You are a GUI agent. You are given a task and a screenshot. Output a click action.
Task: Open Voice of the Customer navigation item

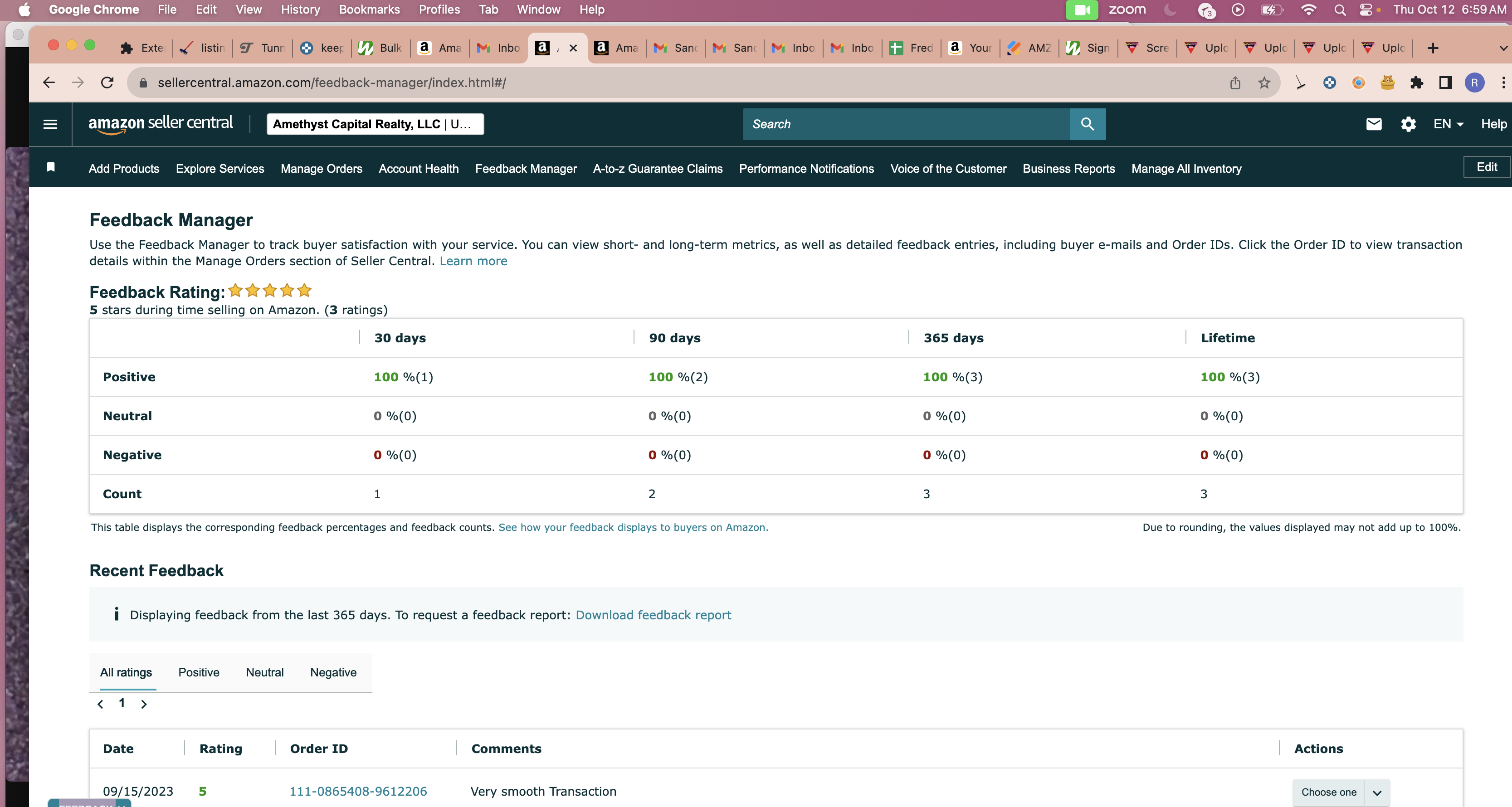pos(948,169)
